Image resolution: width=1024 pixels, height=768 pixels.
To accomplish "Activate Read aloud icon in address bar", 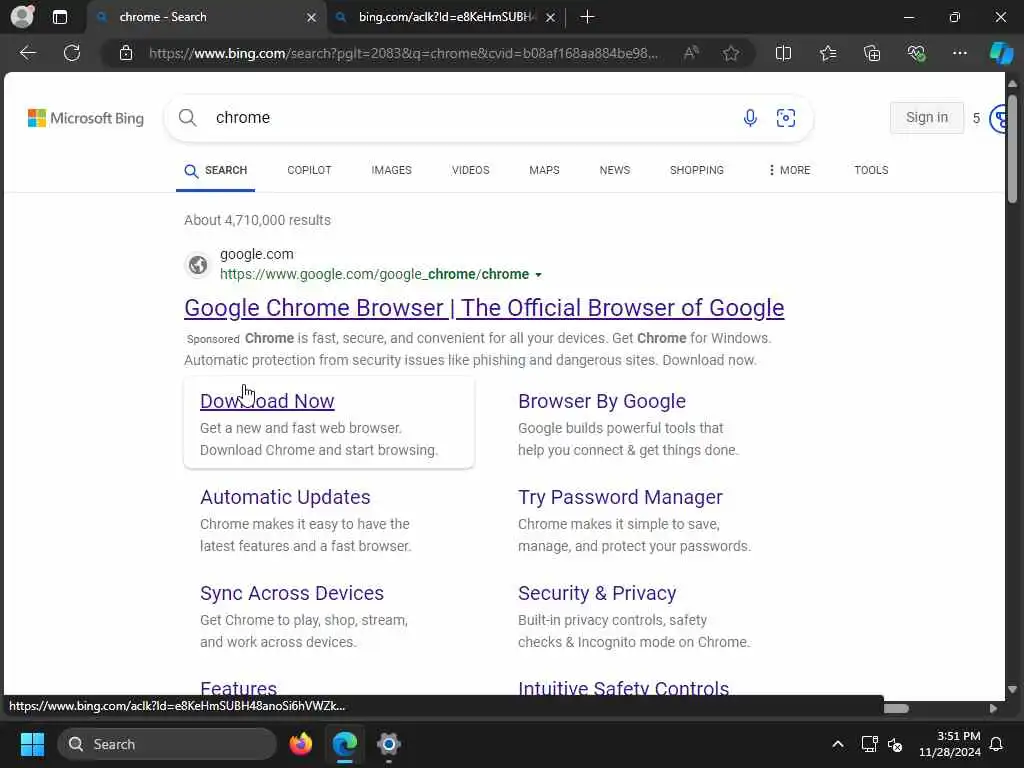I will (691, 53).
